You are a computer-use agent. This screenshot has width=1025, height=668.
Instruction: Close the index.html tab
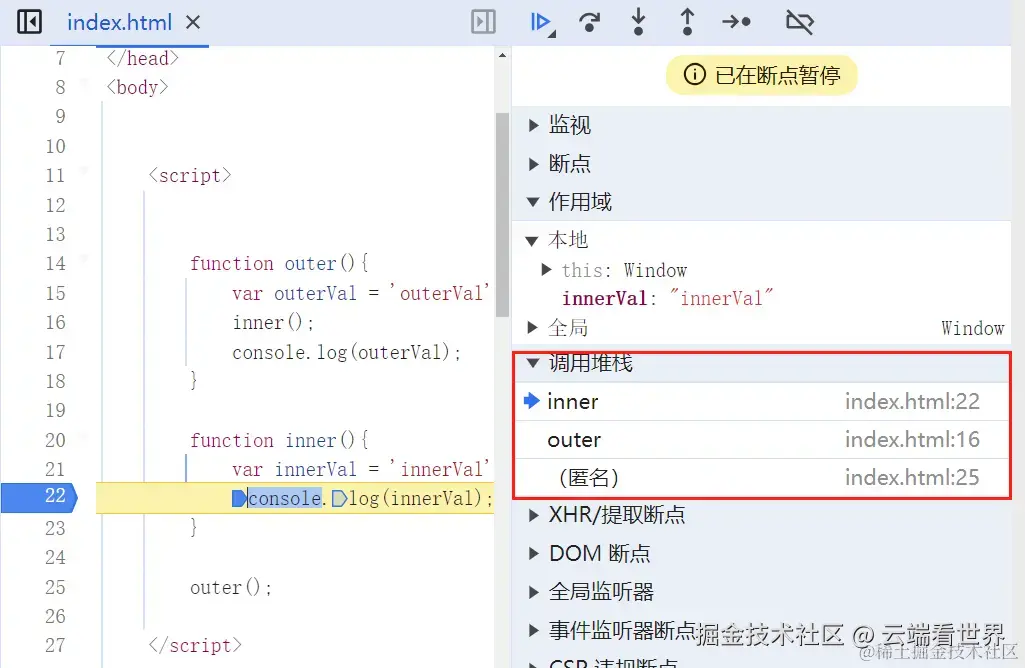coord(193,23)
